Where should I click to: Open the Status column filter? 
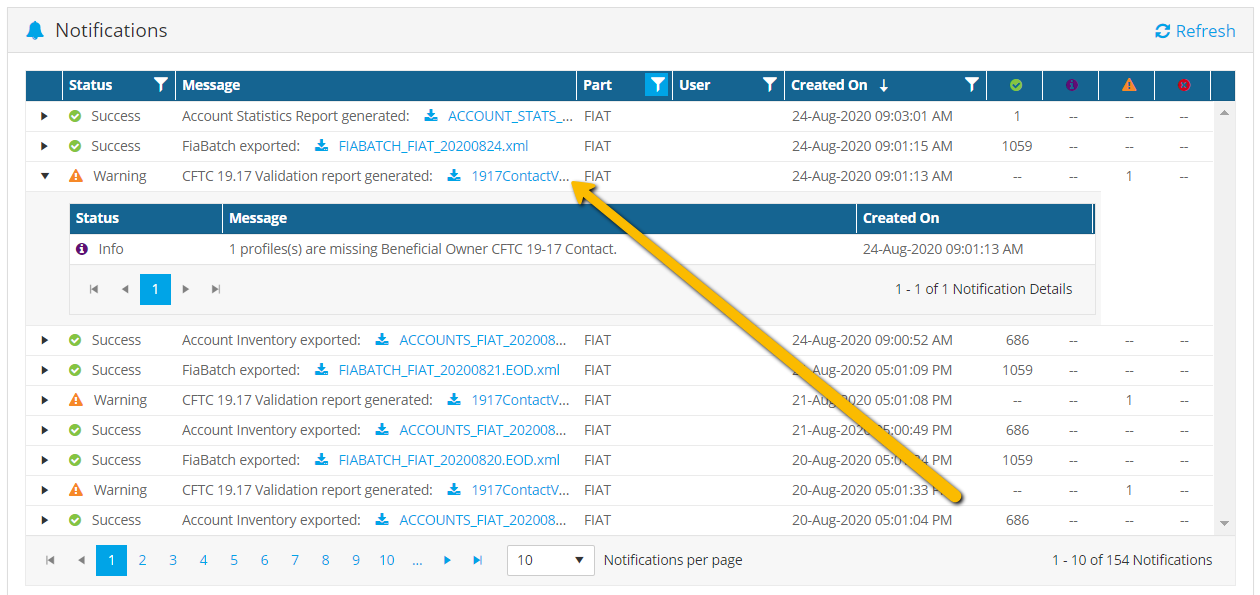click(x=161, y=85)
